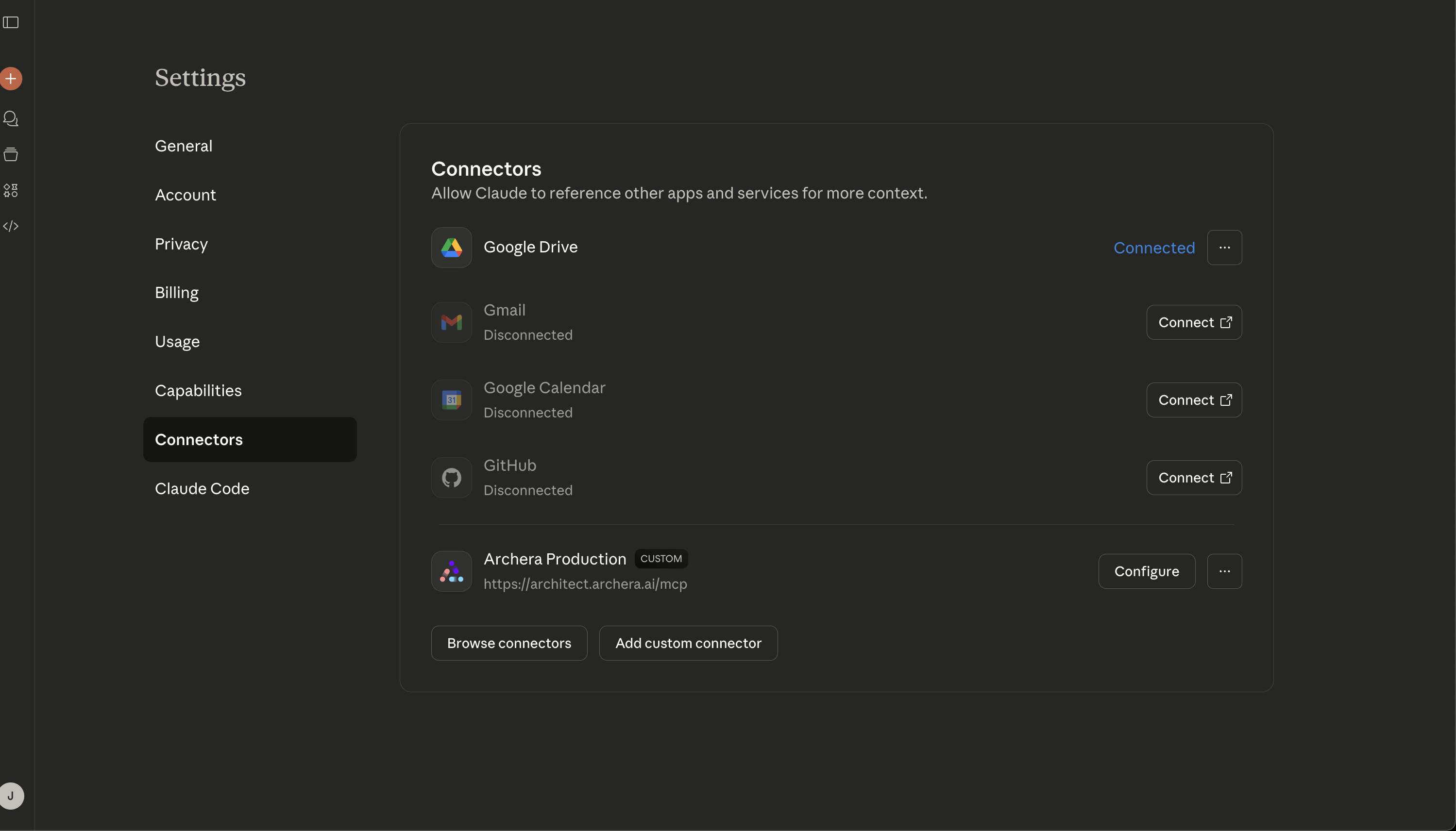Click the Google Calendar connector icon

(451, 399)
